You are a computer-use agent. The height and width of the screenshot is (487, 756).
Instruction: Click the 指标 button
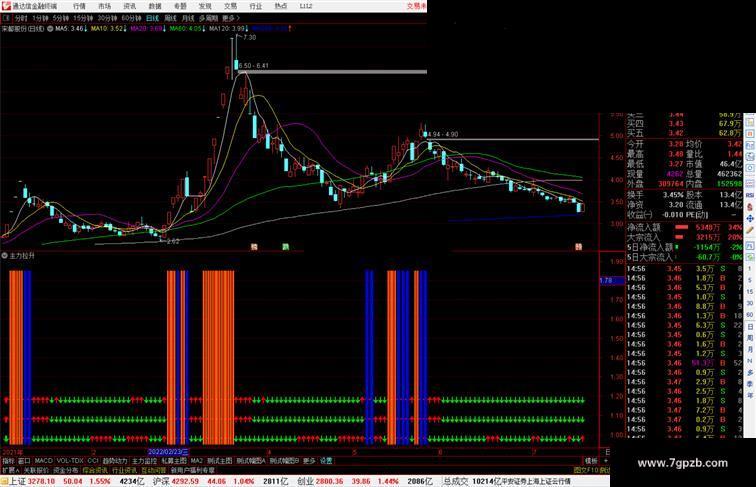pos(8,461)
